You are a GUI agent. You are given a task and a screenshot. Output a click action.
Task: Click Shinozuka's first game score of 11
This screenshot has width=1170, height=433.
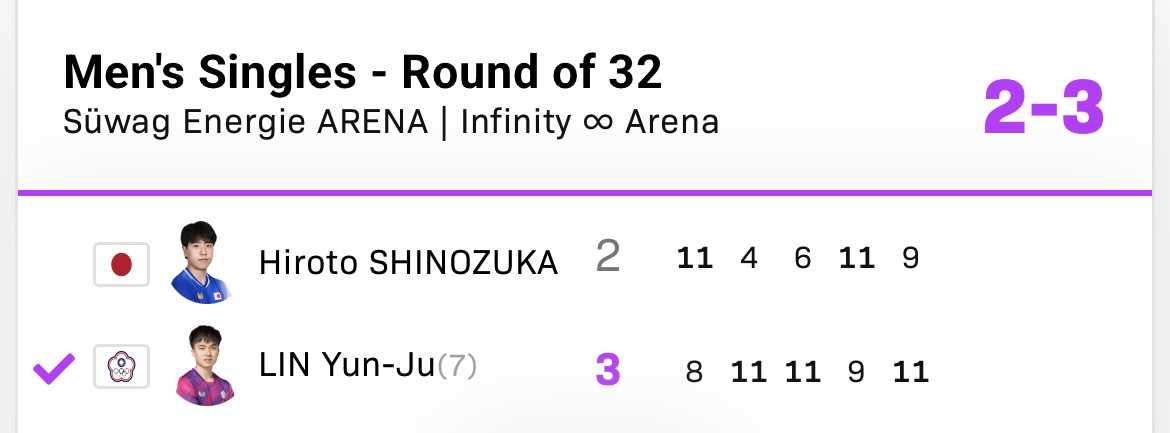[x=695, y=259]
